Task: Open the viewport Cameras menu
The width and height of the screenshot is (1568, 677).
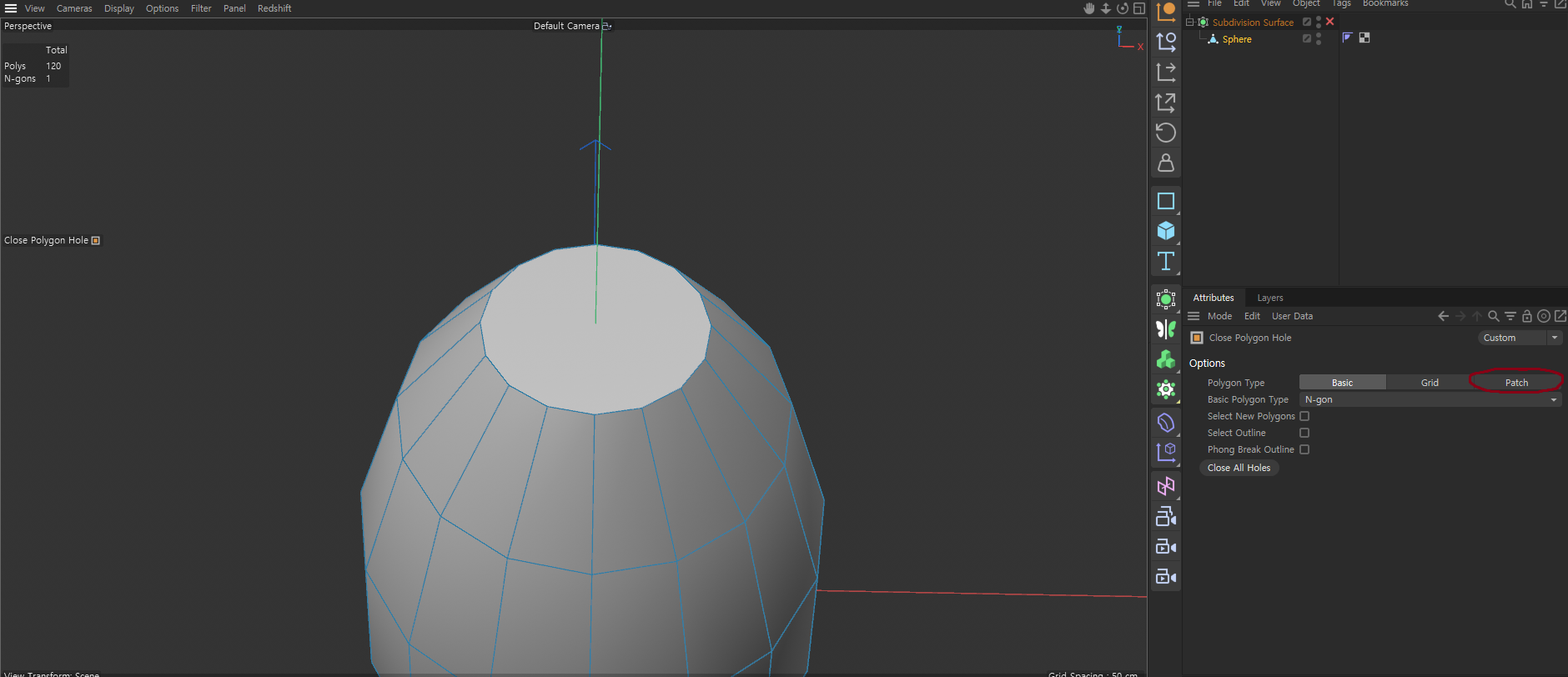Action: click(x=74, y=8)
